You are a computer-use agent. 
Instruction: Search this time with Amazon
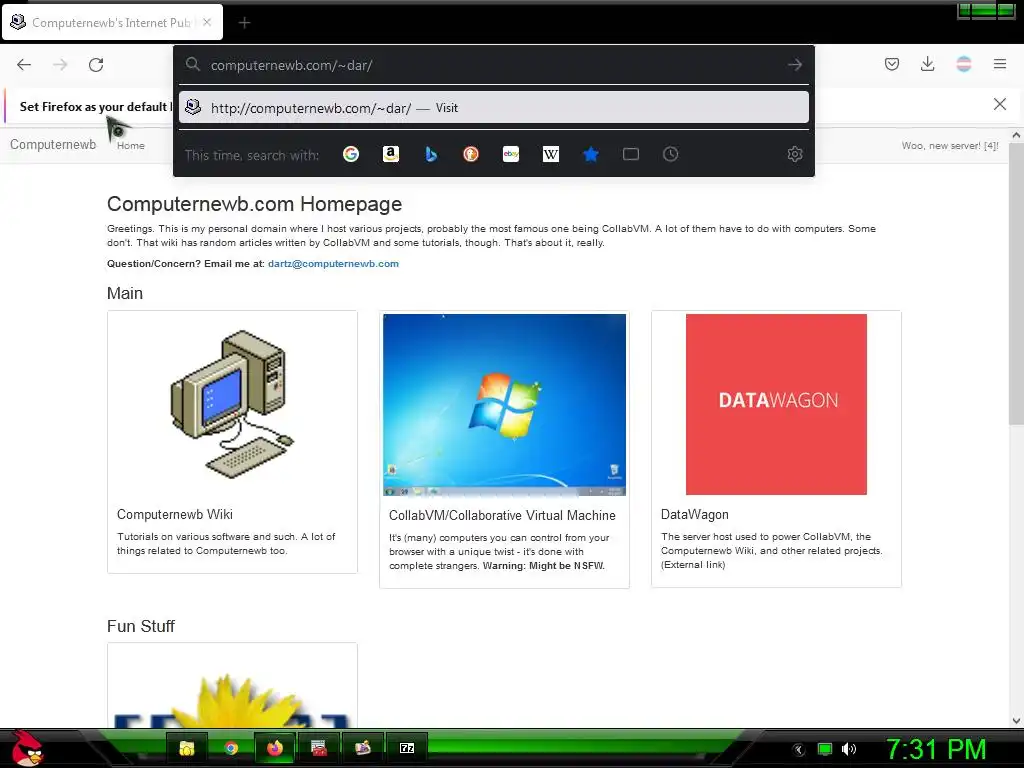pyautogui.click(x=391, y=154)
